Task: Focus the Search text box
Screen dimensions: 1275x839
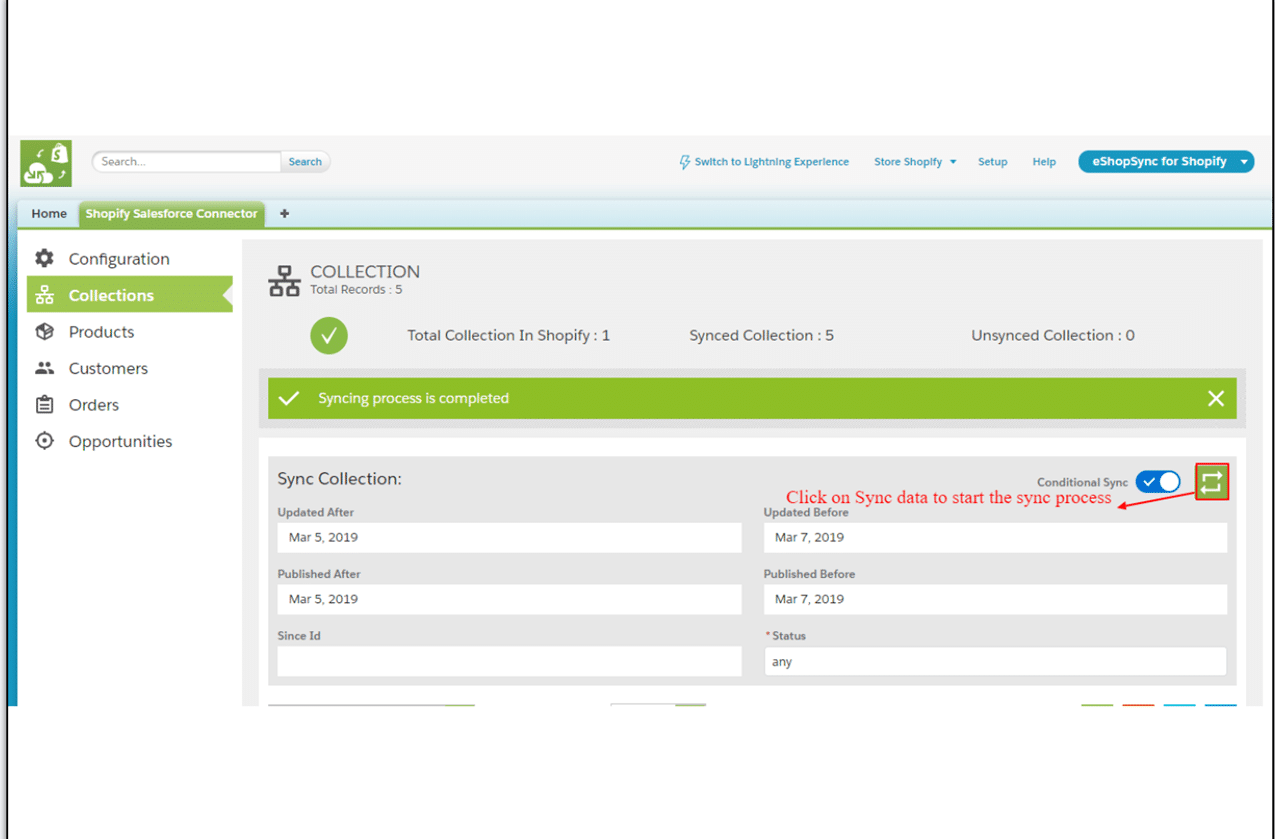Action: [x=187, y=162]
